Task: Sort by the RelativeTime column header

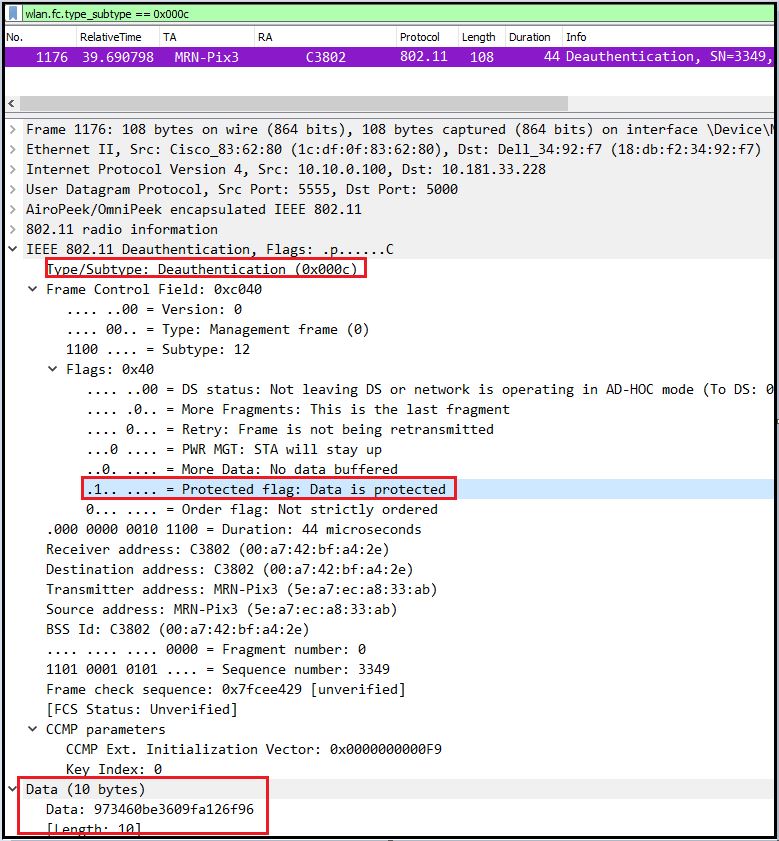Action: pyautogui.click(x=117, y=37)
